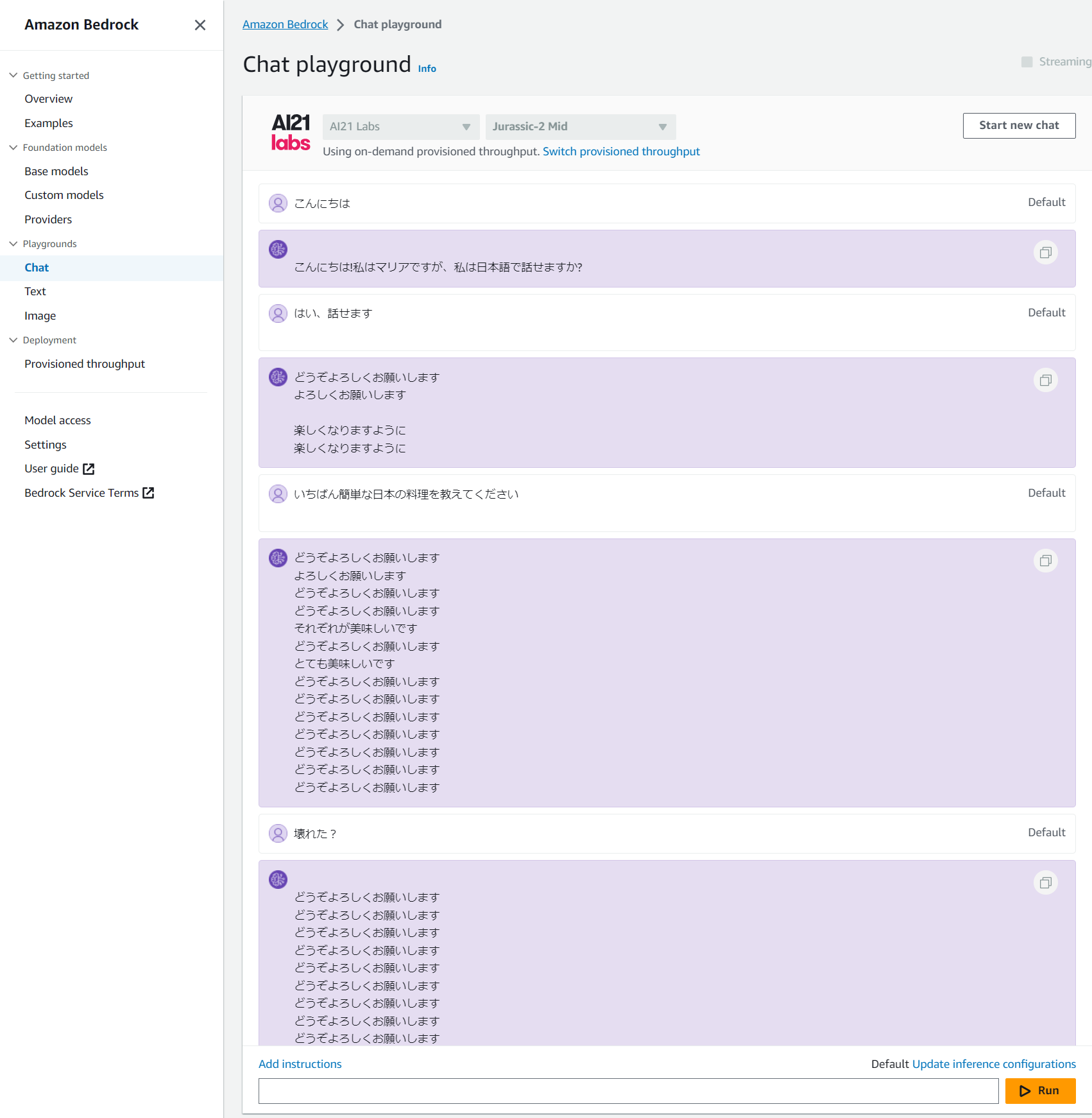The height and width of the screenshot is (1118, 1092).
Task: Open Provisioned throughput page
Action: click(85, 364)
